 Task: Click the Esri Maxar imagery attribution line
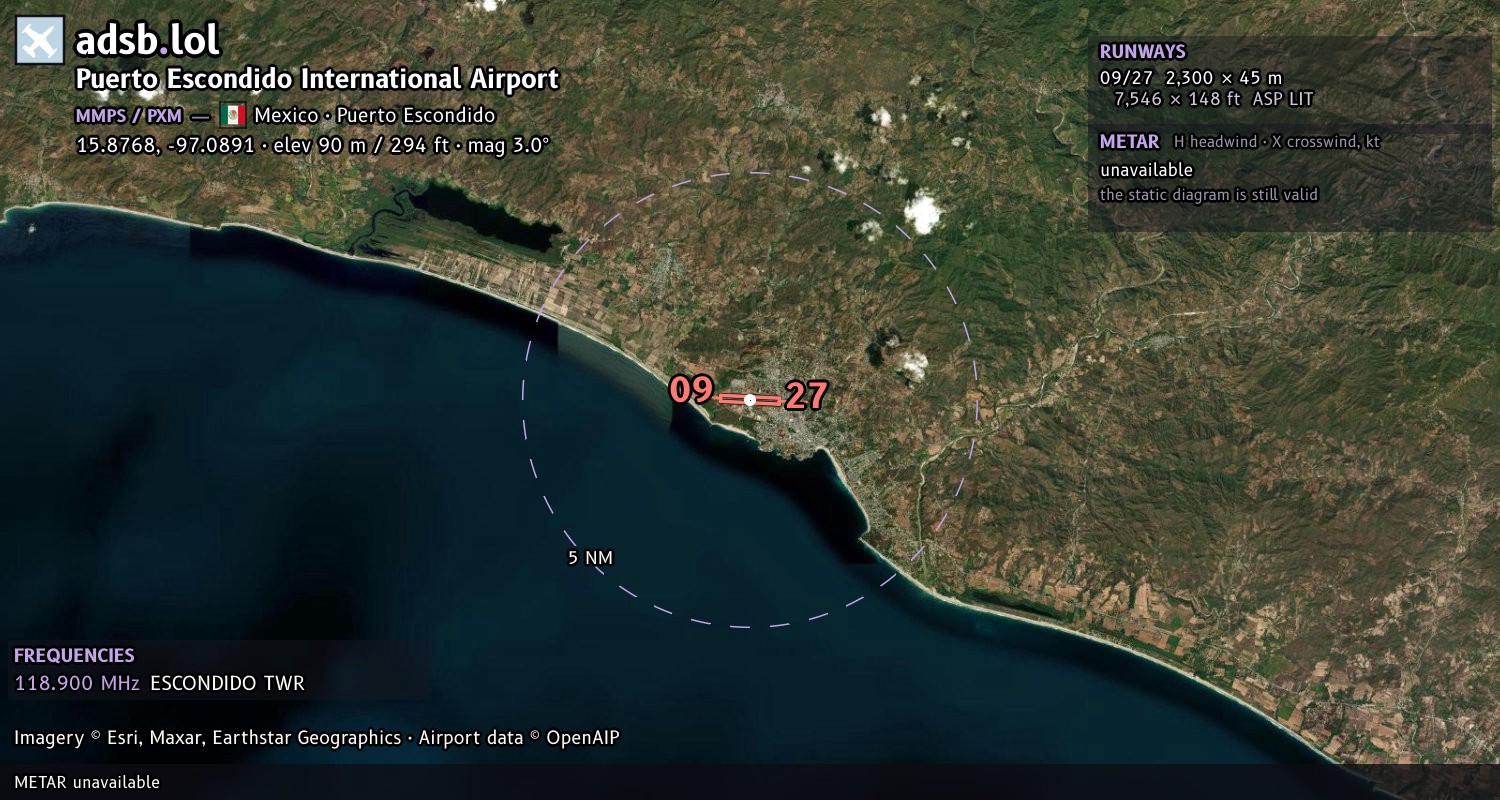click(317, 738)
